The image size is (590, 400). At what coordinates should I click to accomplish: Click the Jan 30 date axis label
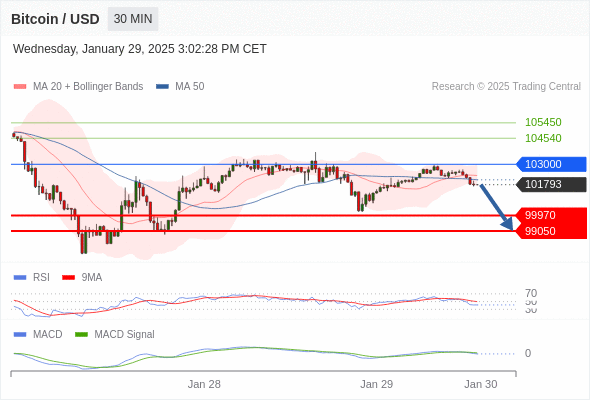coord(481,384)
